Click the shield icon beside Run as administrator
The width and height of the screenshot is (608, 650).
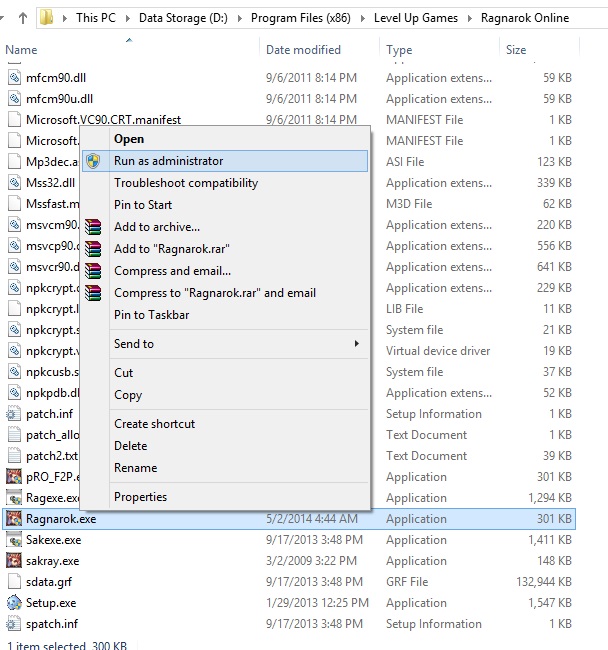[x=94, y=161]
